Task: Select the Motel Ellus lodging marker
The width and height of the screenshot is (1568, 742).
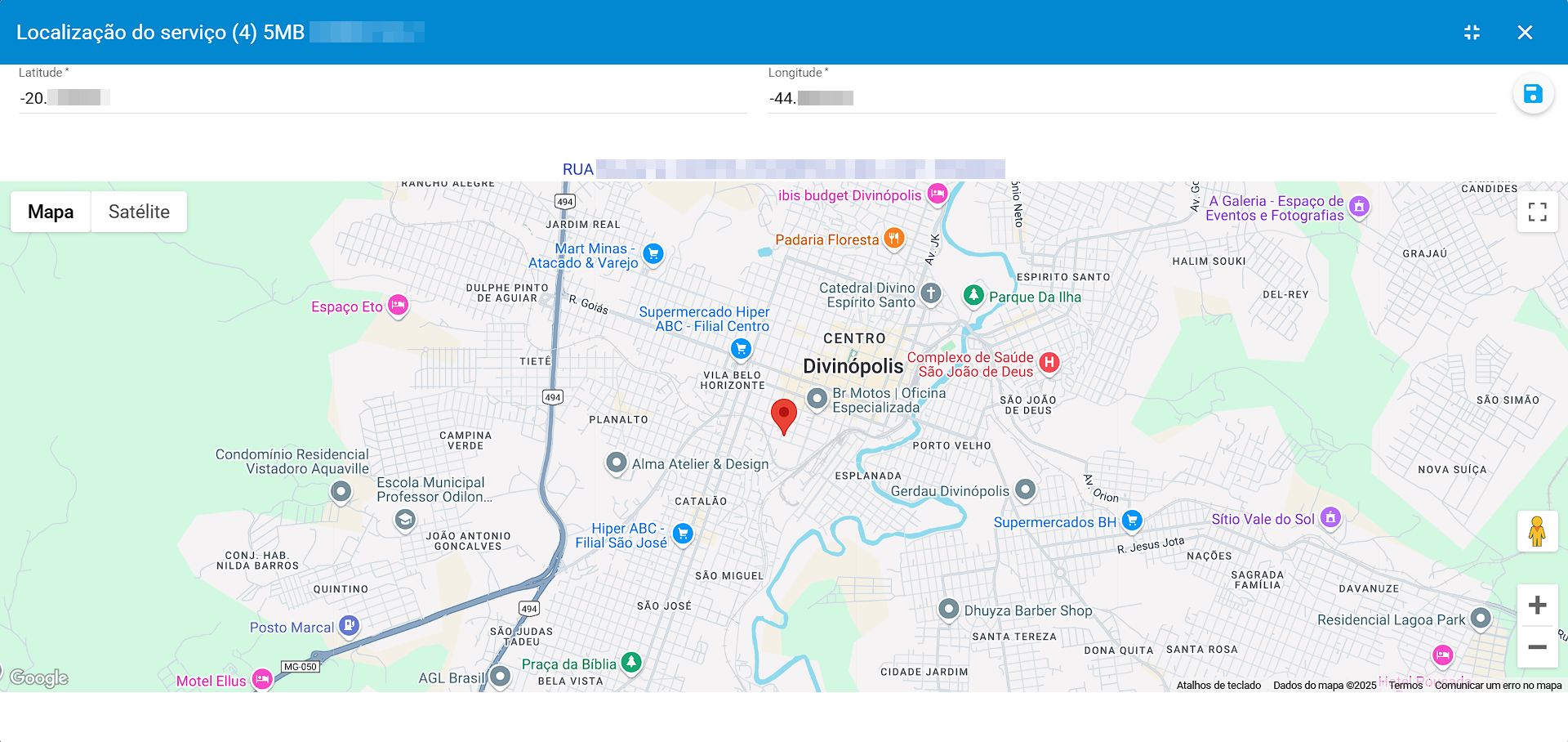Action: tap(261, 679)
